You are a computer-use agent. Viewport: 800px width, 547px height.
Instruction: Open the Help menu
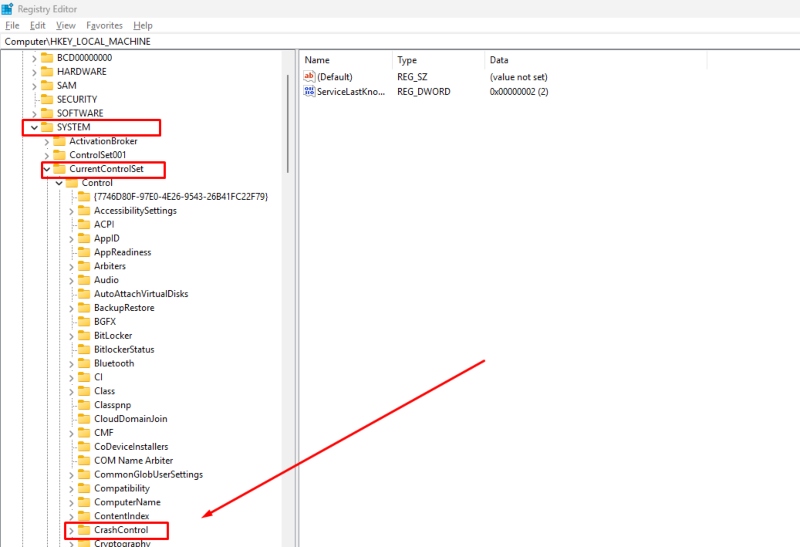tap(143, 26)
